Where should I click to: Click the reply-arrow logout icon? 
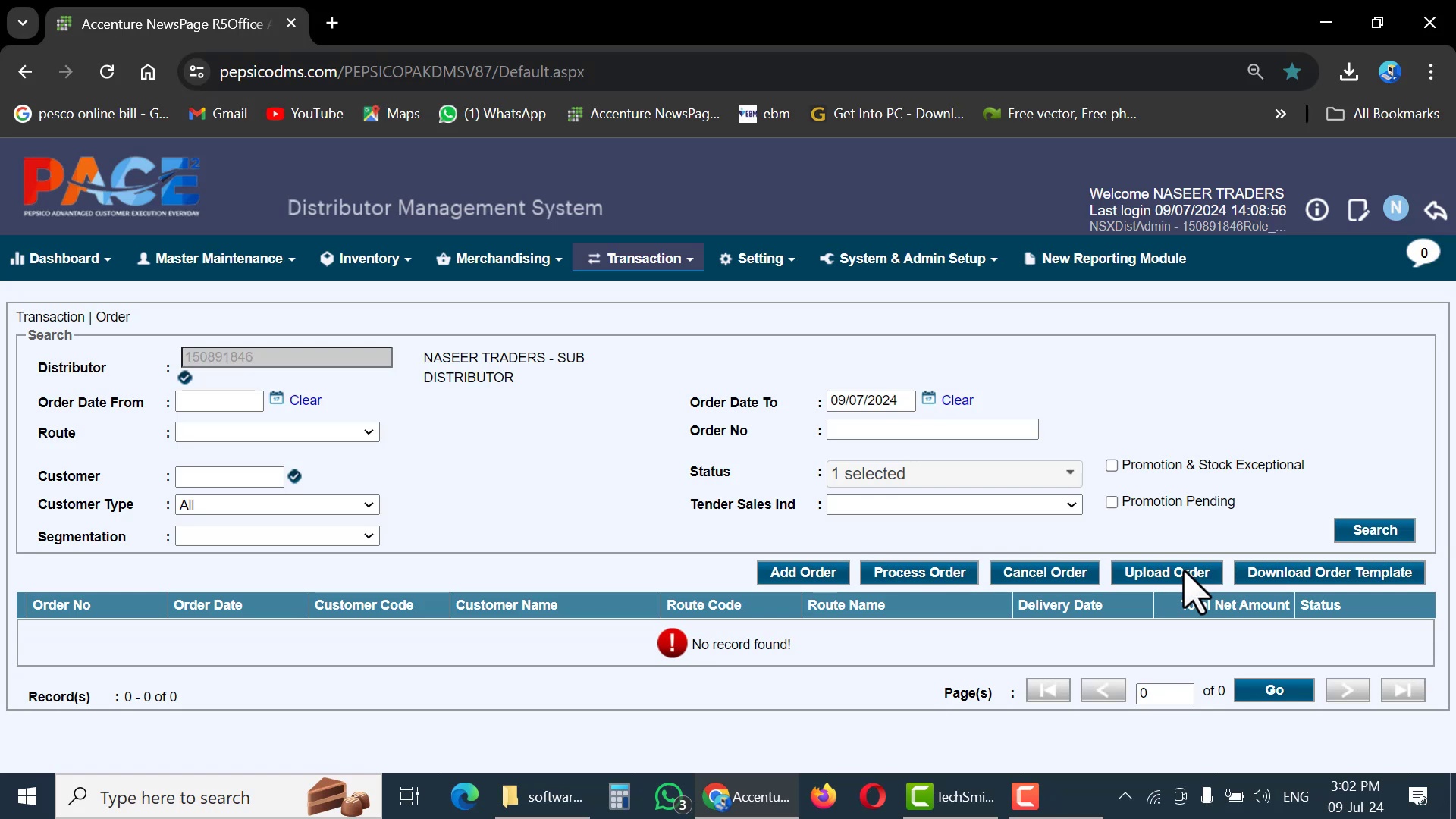1435,210
